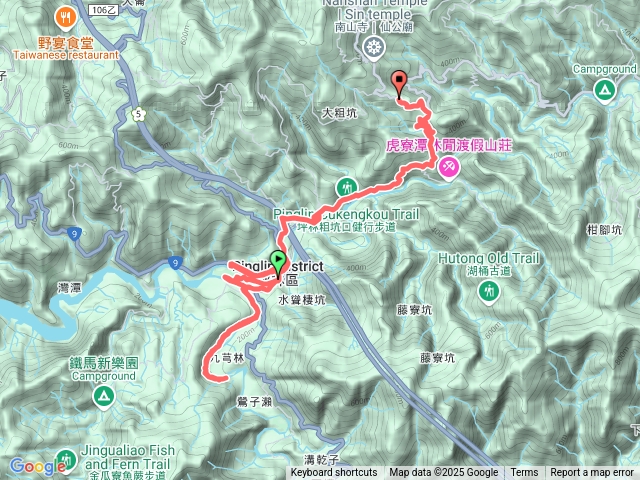Click the 106乙 road label
640x480 pixels.
point(103,10)
